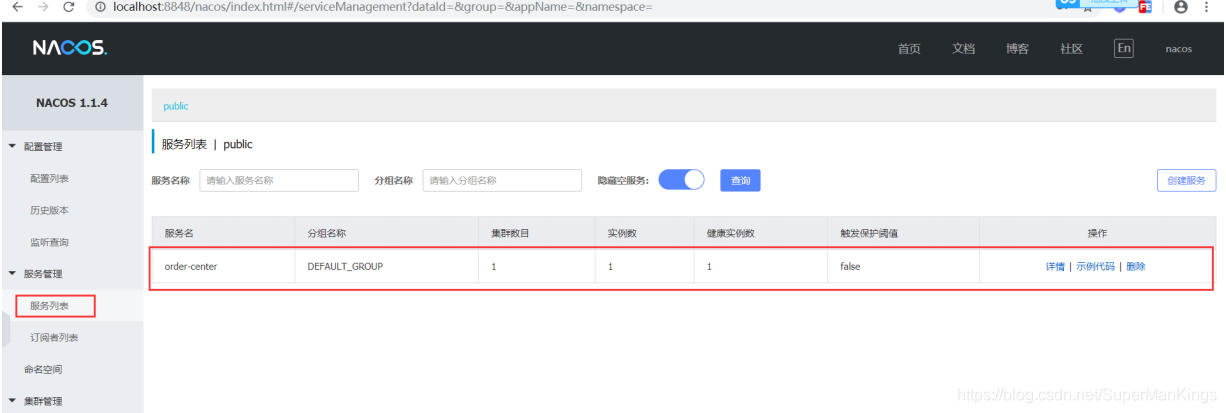Click the NACOS 1.1.4 version label
The width and height of the screenshot is (1226, 413).
tap(72, 102)
